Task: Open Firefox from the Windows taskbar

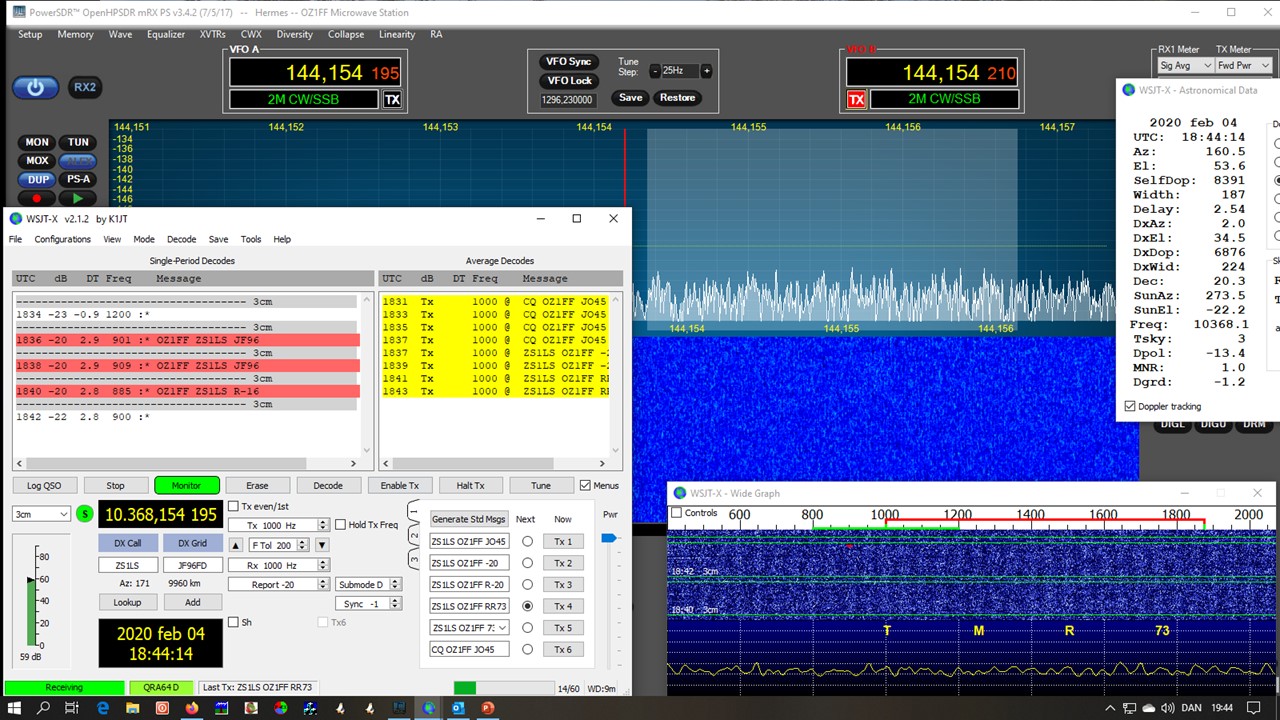Action: (x=192, y=708)
